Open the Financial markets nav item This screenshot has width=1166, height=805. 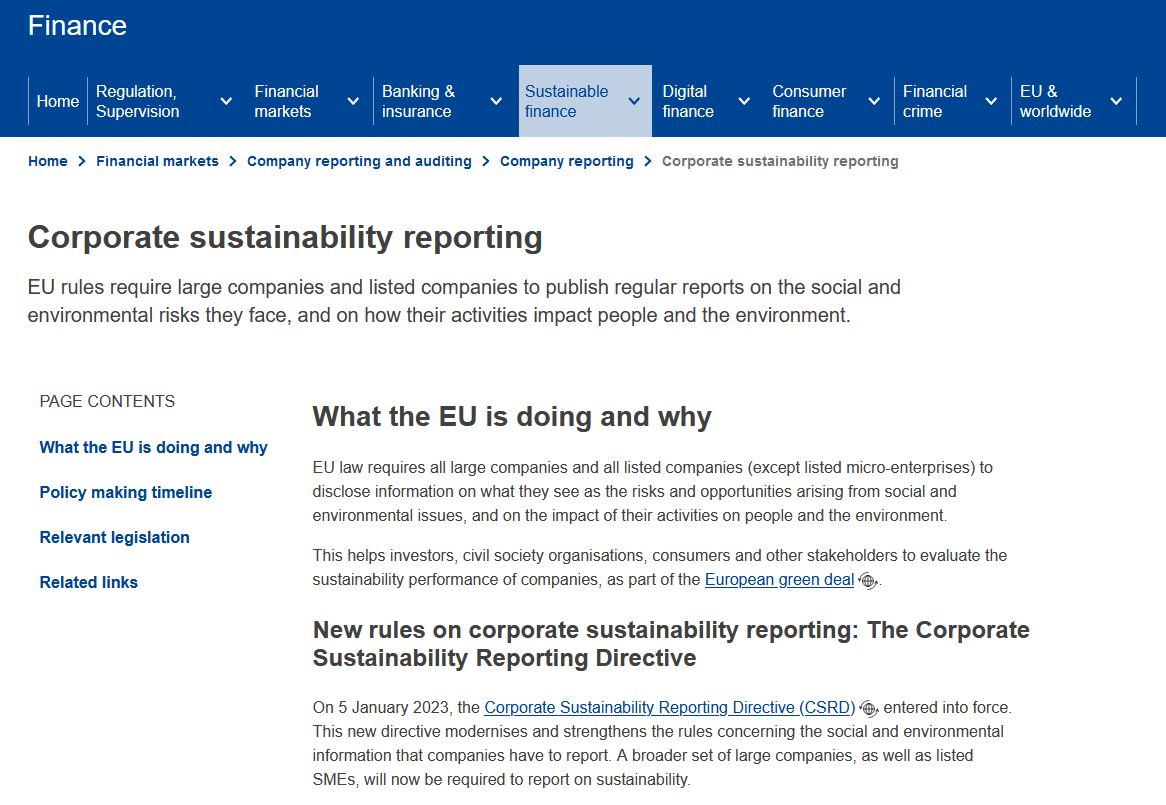pyautogui.click(x=286, y=101)
